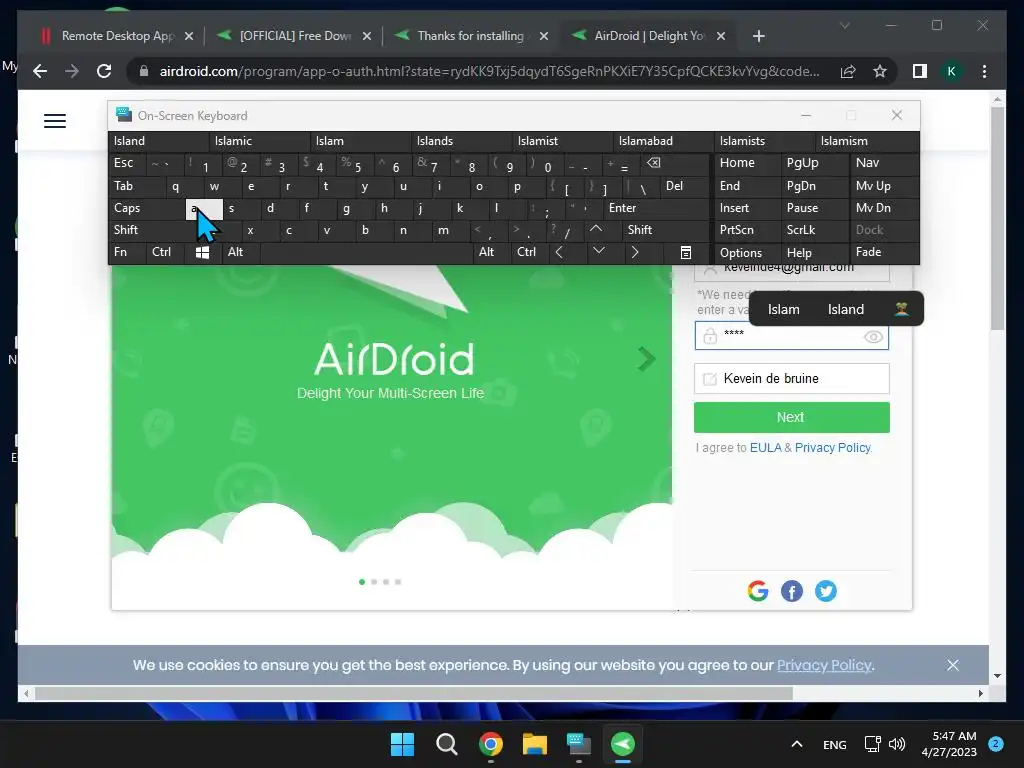Click the left arrow key on keyboard
The image size is (1024, 768).
click(559, 252)
